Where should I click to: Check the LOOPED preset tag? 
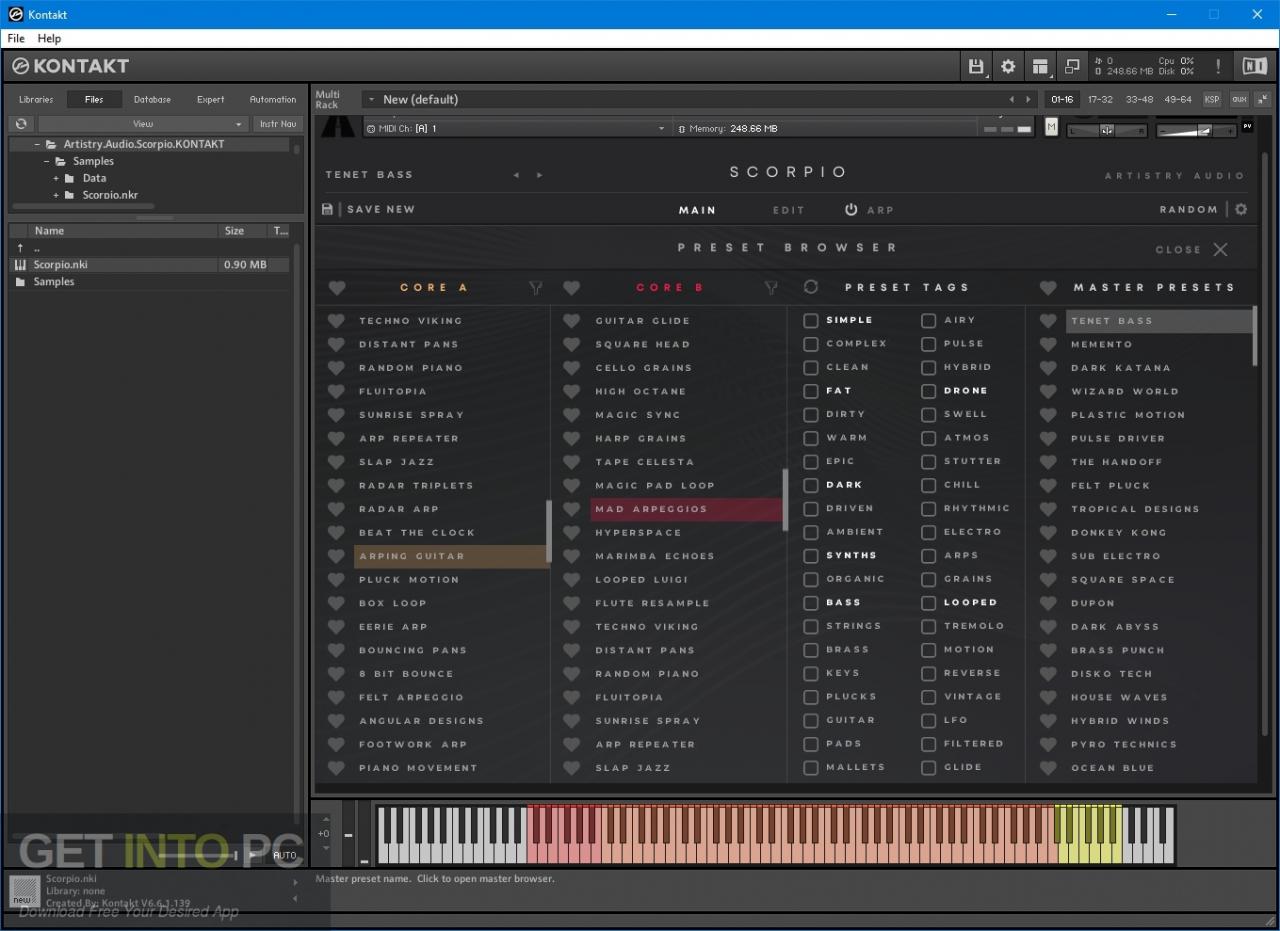tap(929, 603)
